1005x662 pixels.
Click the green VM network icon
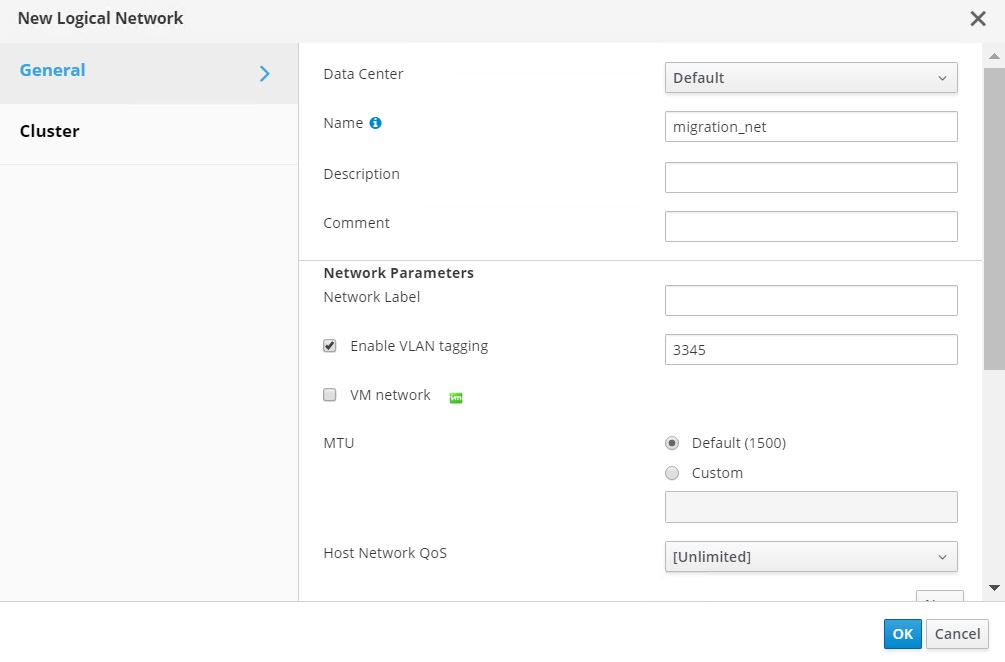456,397
